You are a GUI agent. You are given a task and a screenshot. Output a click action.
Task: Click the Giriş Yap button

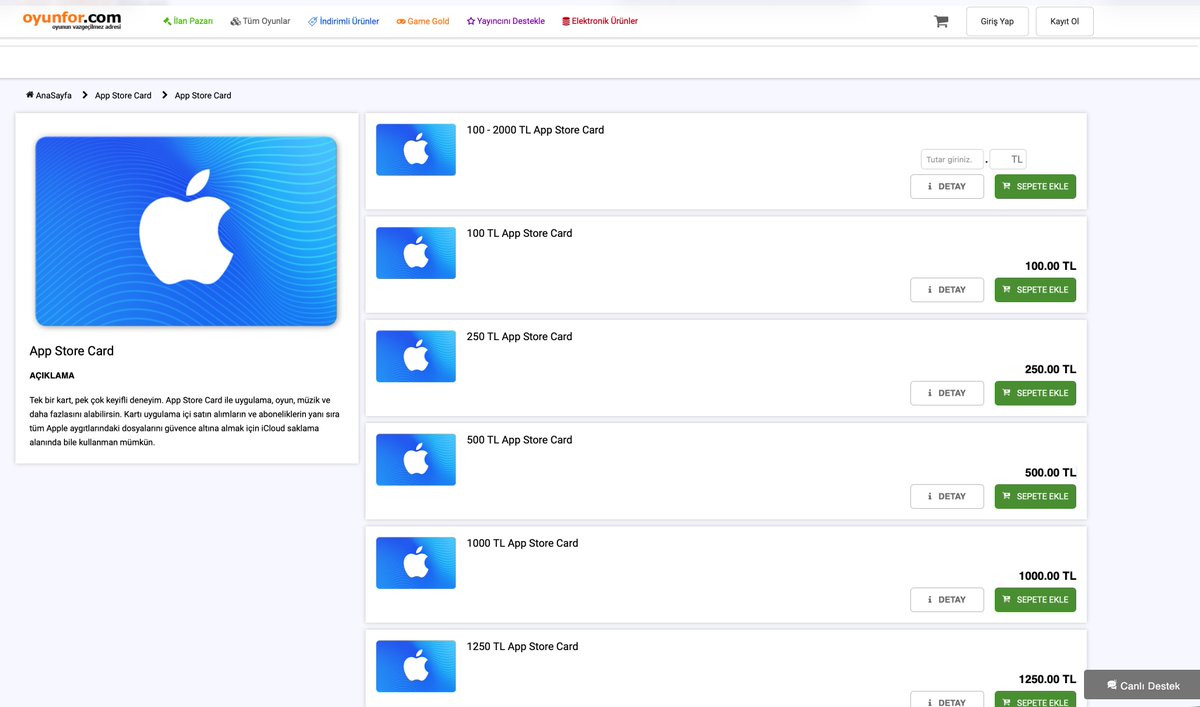997,21
